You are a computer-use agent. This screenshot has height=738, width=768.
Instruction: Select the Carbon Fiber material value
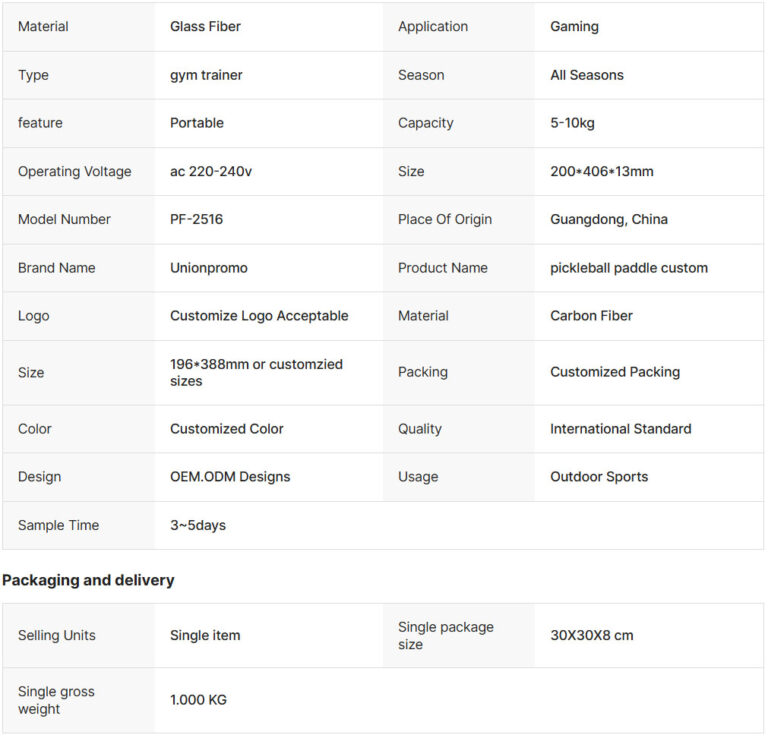pyautogui.click(x=591, y=316)
